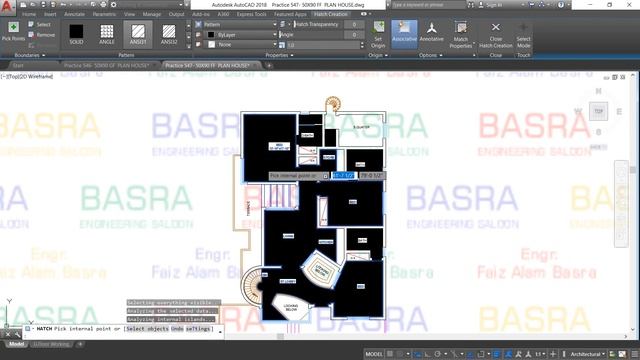Toggle Ortho mode in status bar

point(427,354)
